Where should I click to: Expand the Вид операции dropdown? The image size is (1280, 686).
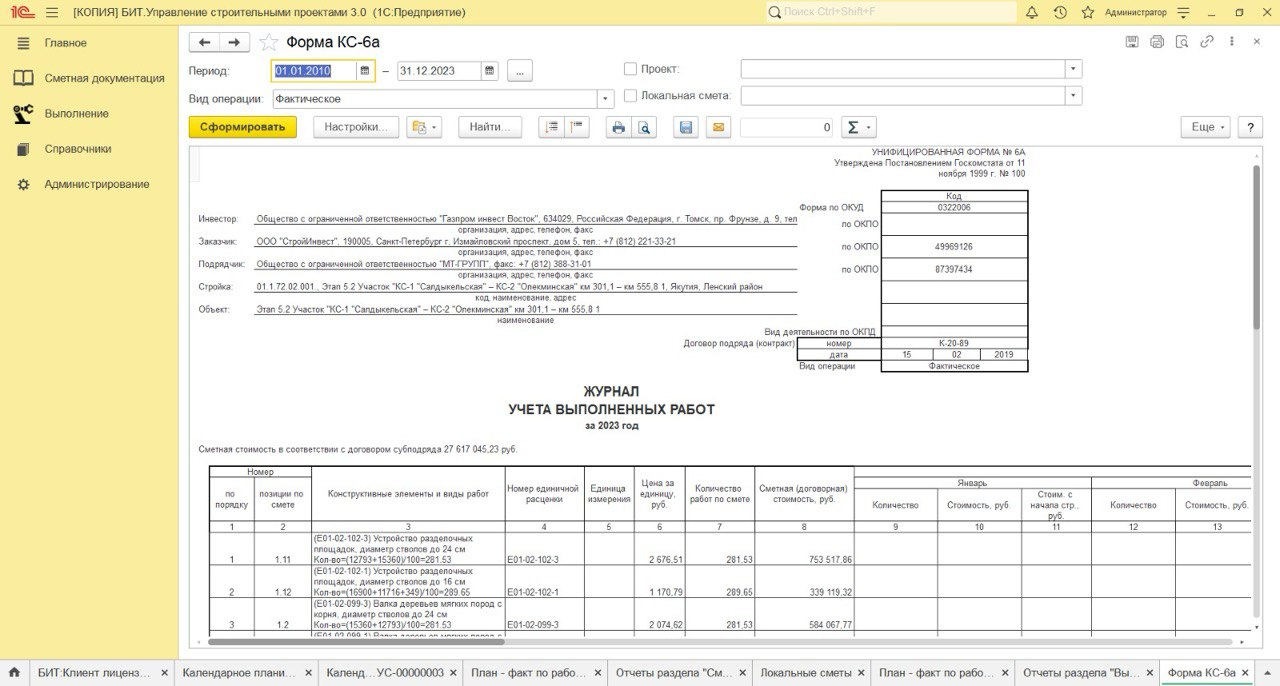tap(605, 99)
